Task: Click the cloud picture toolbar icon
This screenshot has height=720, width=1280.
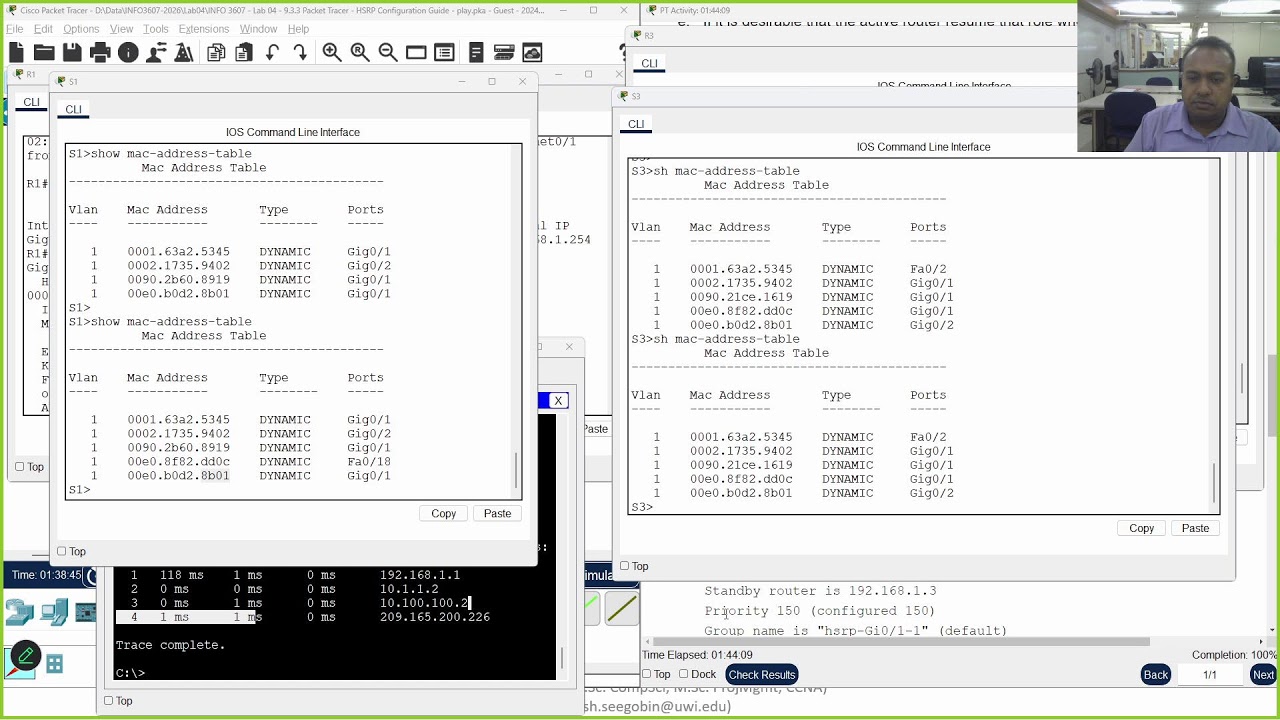Action: (x=532, y=53)
